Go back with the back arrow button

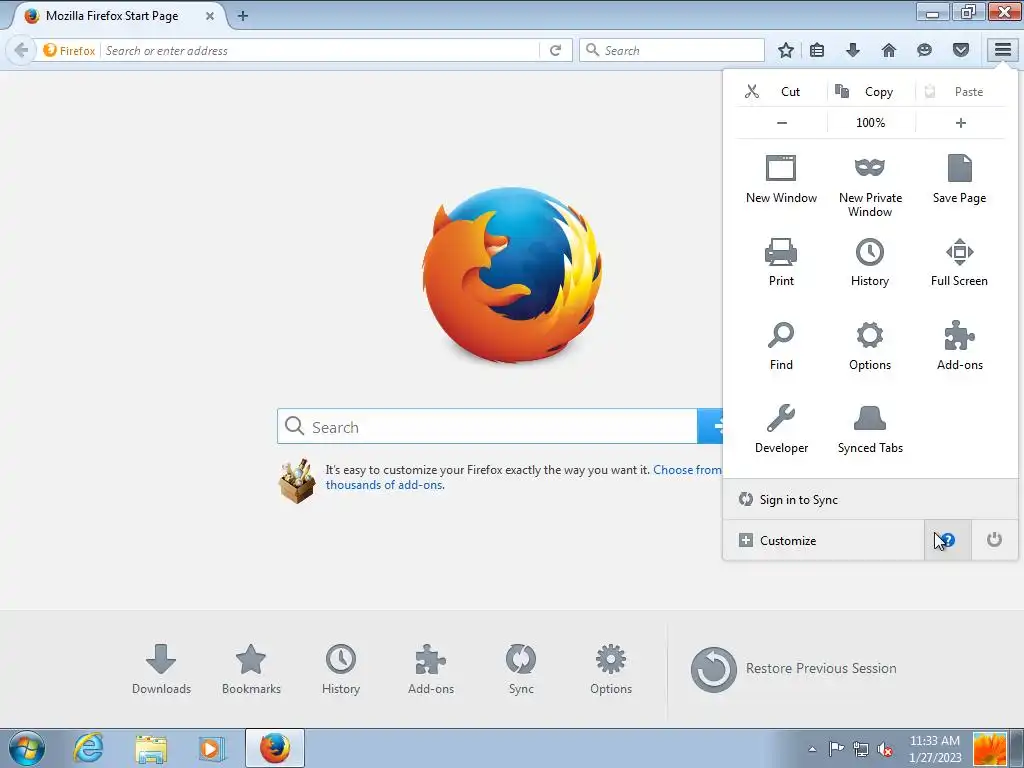point(21,50)
